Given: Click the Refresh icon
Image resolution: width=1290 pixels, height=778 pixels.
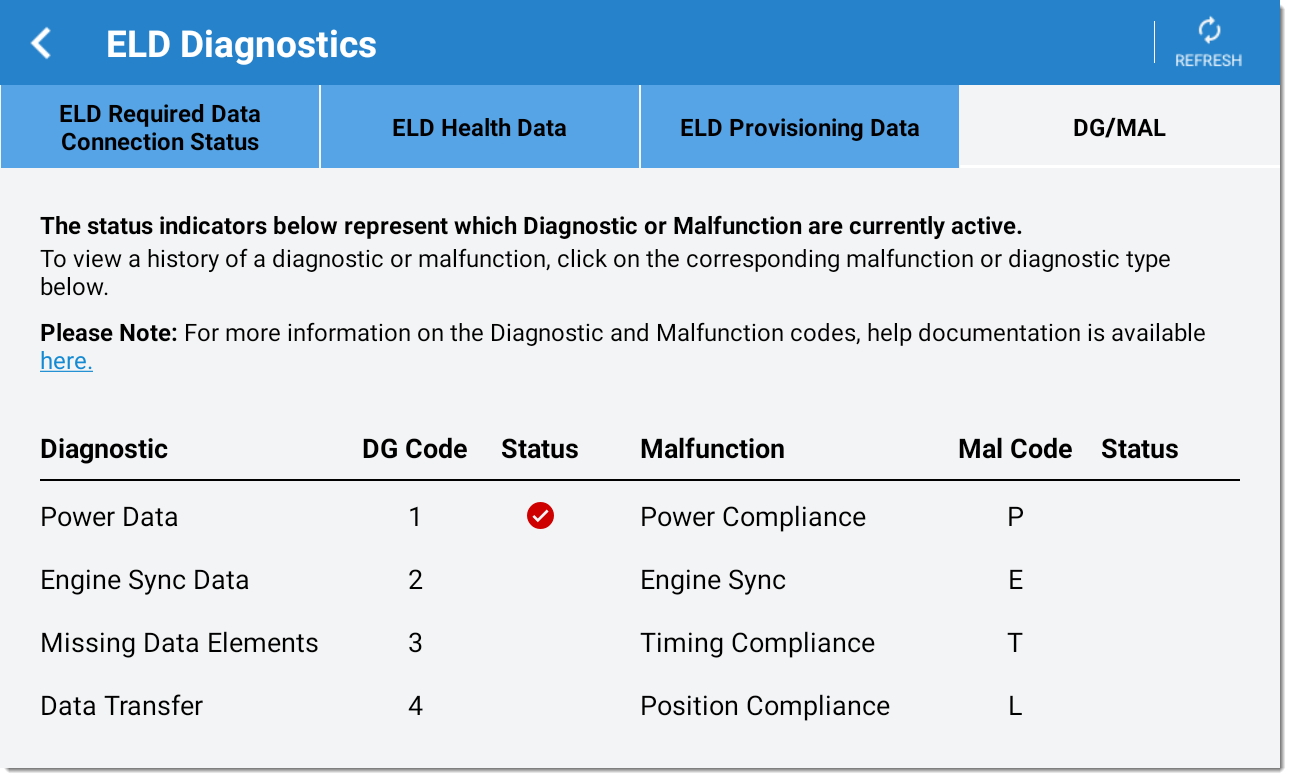Looking at the screenshot, I should tap(1209, 30).
